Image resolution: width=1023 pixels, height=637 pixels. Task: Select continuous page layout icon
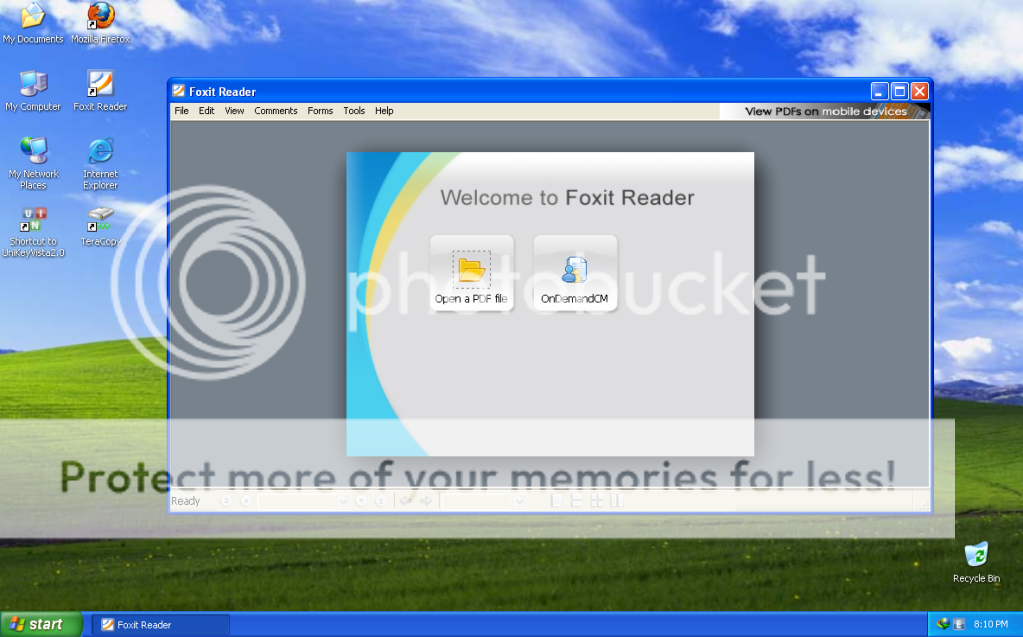pos(577,501)
